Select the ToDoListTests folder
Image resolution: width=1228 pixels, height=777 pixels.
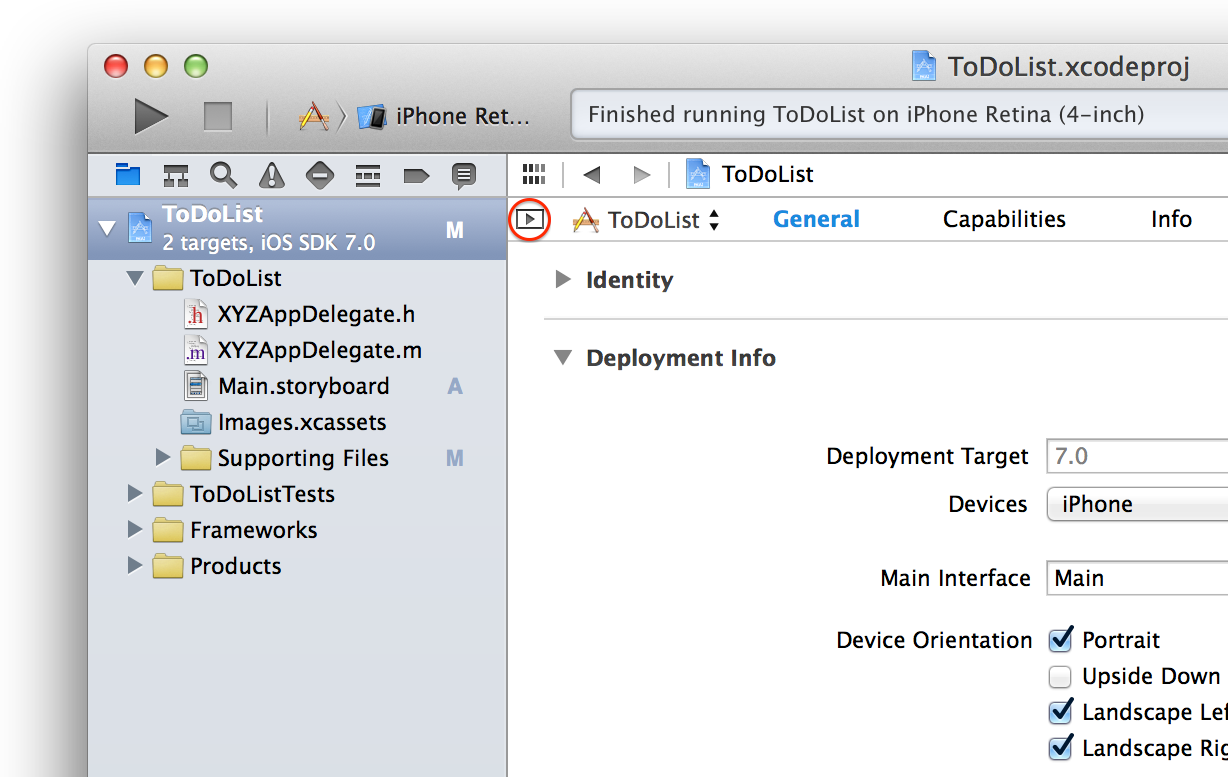click(x=244, y=494)
